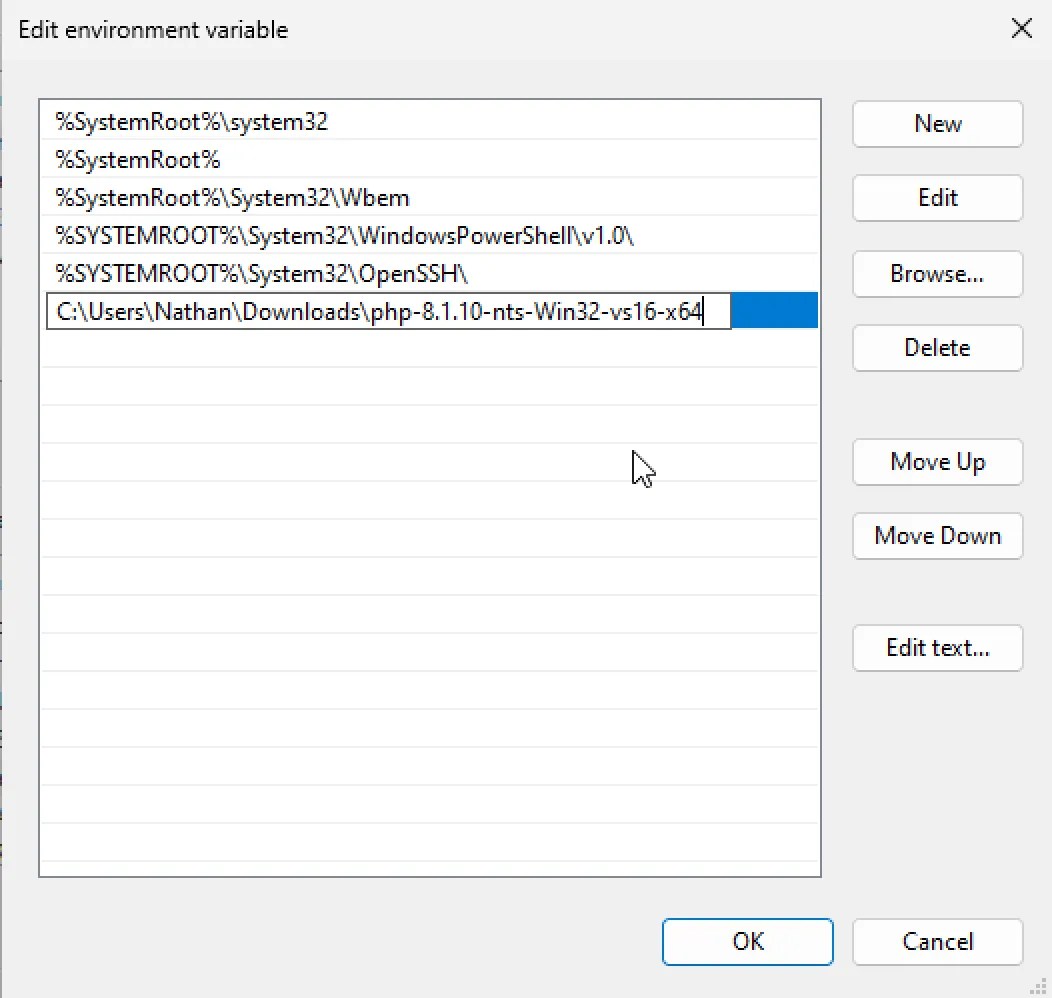
Task: Cancel the environment variable dialog
Action: [x=937, y=942]
